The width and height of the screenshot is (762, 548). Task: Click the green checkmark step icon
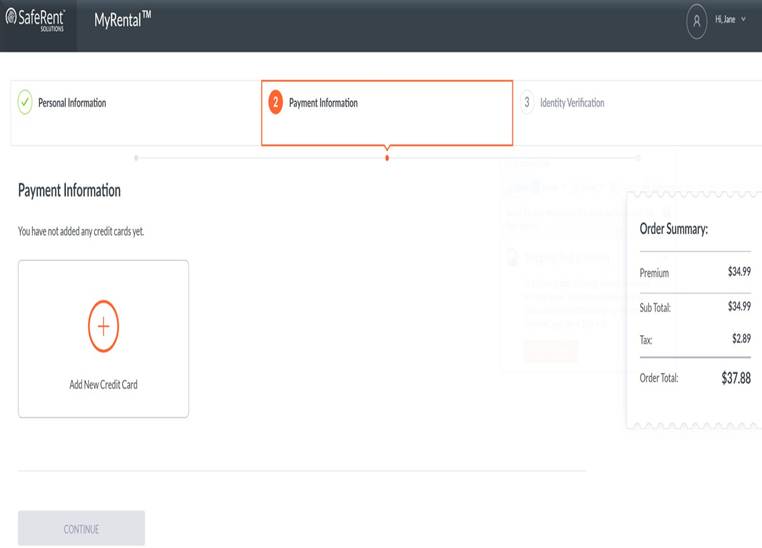coord(25,103)
